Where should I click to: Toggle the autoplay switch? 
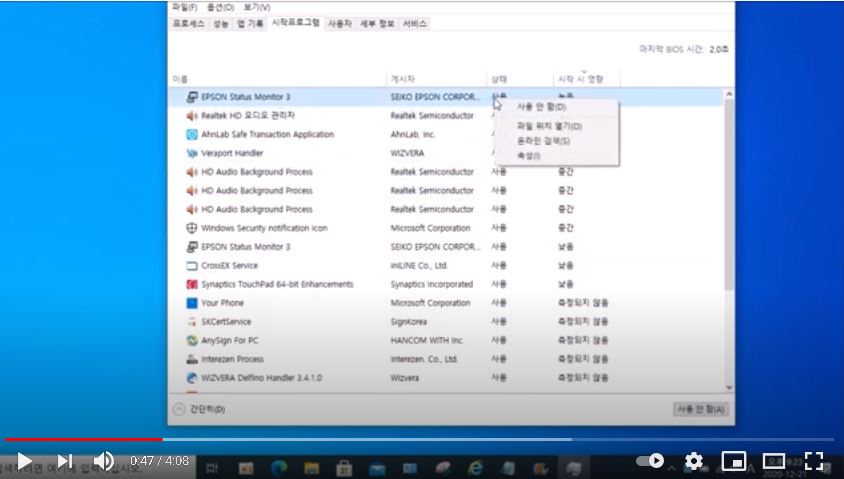(x=651, y=461)
